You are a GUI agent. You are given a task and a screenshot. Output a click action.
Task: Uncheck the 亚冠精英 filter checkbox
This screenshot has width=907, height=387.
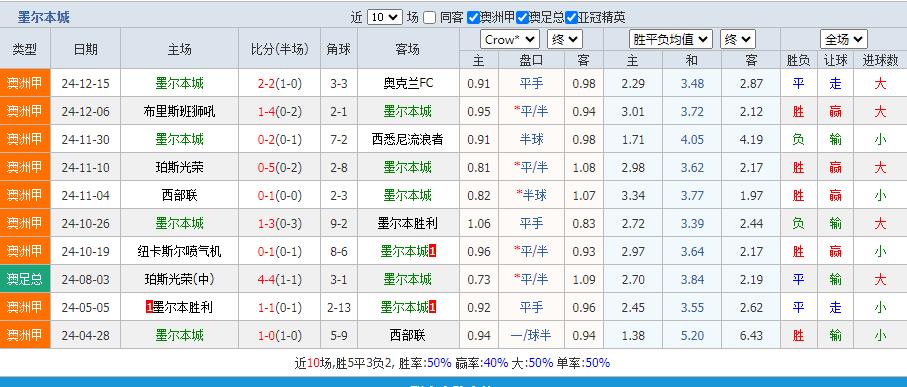click(572, 17)
